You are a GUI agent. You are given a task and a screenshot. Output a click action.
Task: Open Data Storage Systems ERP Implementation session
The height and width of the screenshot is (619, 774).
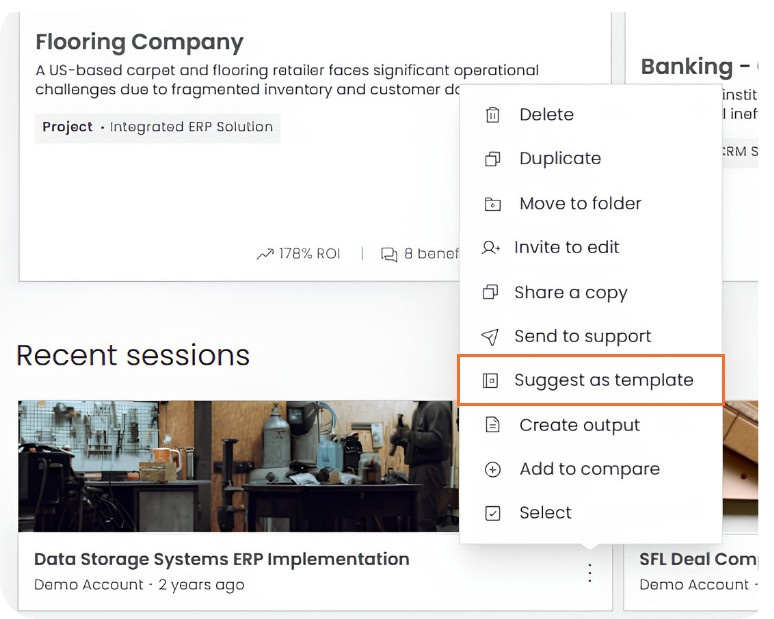pyautogui.click(x=222, y=559)
